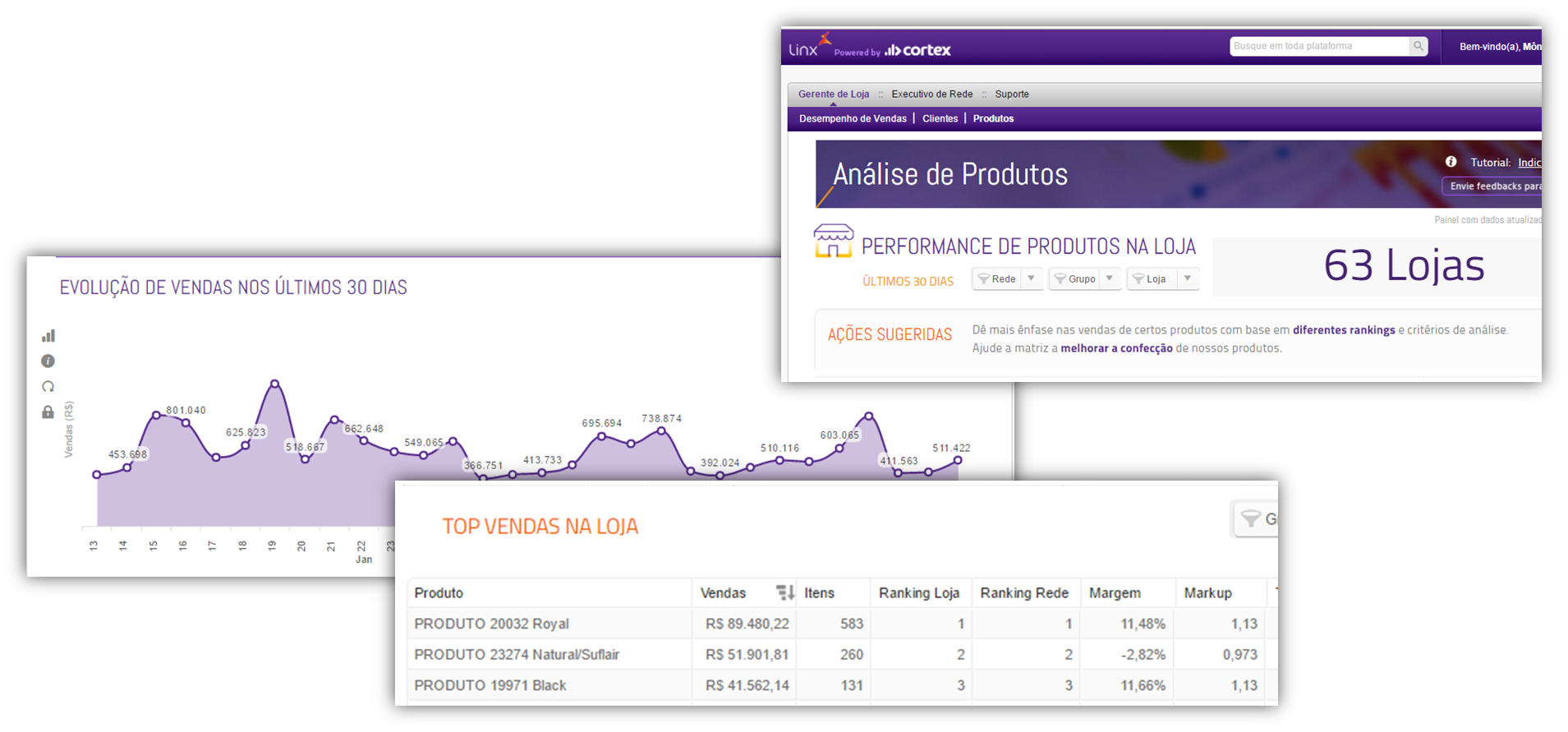
Task: Click the chart point labeled 801.040
Action: (186, 422)
